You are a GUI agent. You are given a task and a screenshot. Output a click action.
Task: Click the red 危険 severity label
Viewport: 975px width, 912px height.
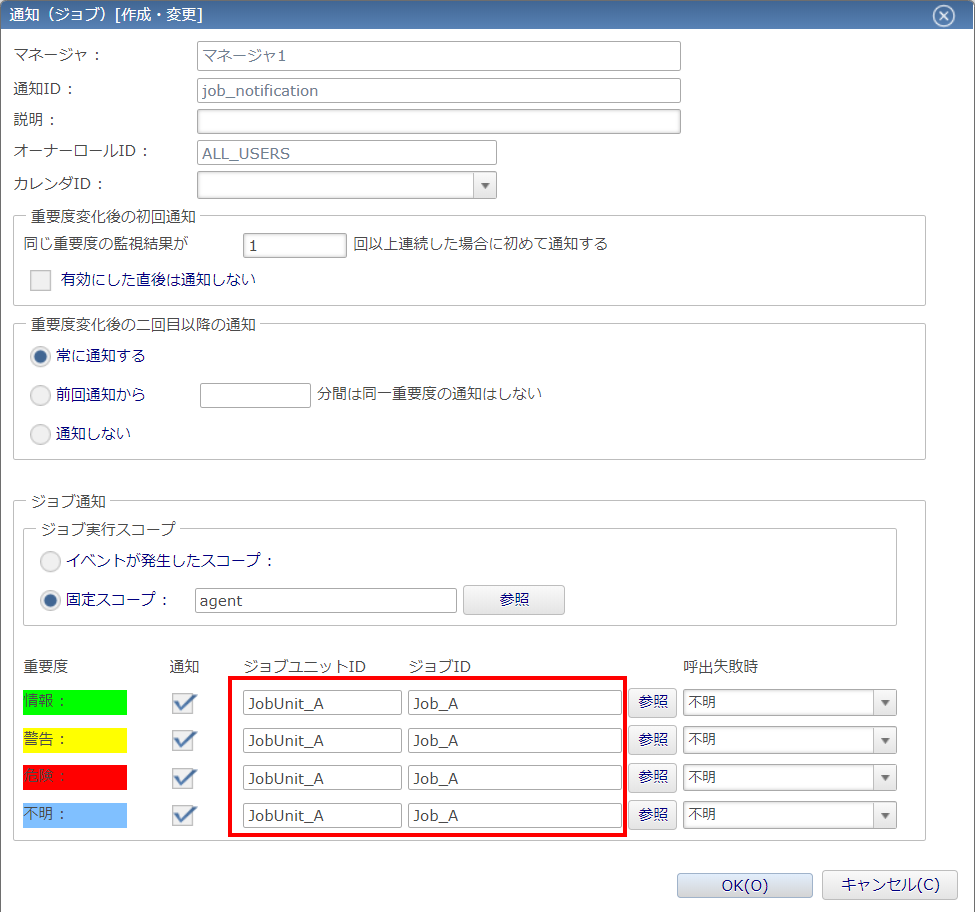coord(75,778)
